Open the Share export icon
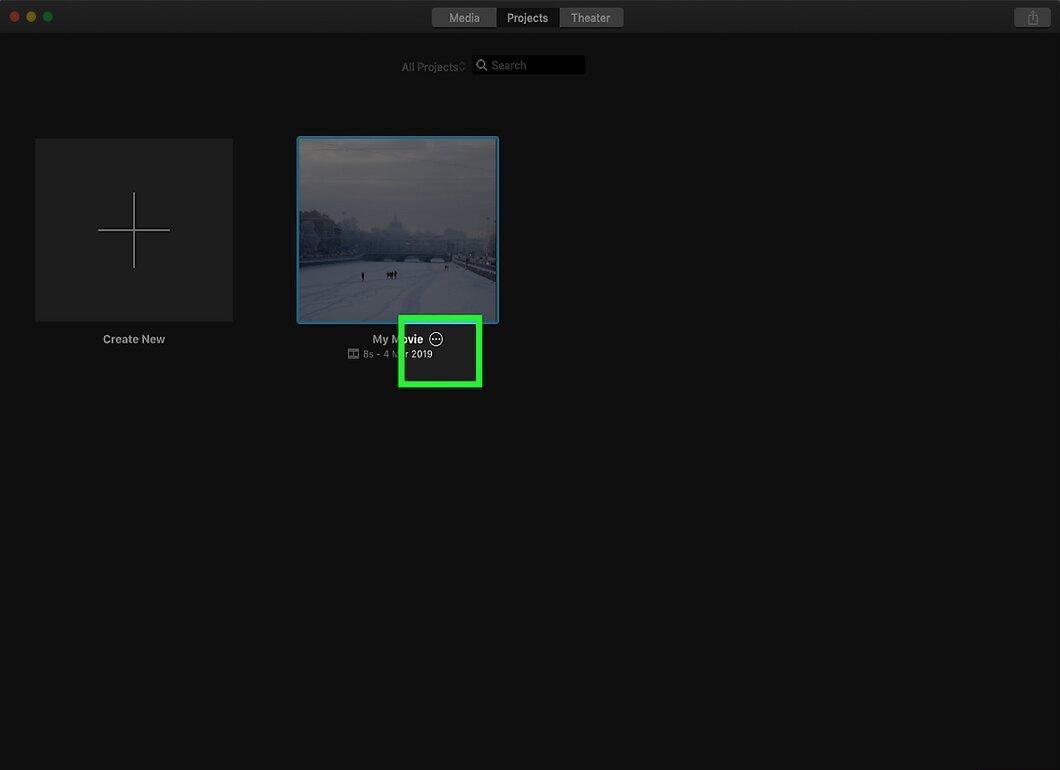Image resolution: width=1060 pixels, height=770 pixels. coord(1032,18)
